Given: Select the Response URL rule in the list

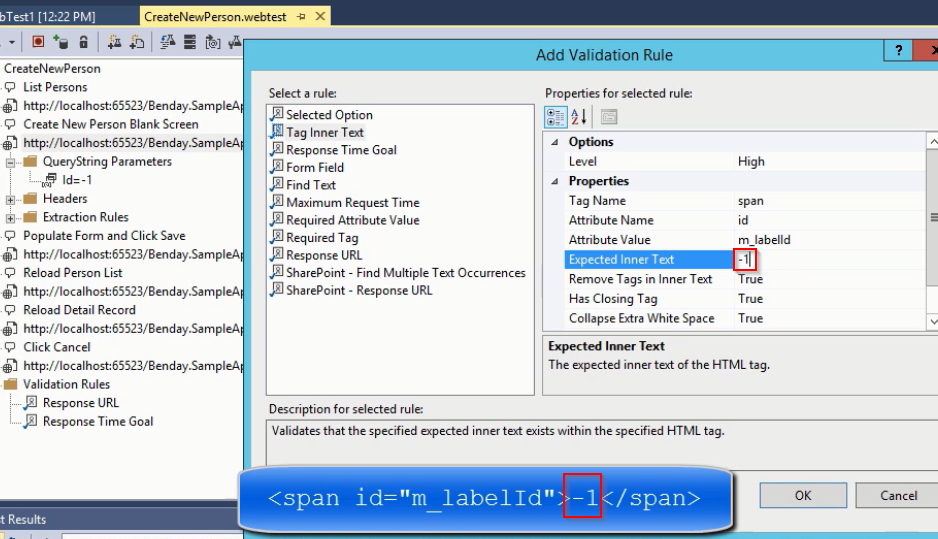Looking at the screenshot, I should pyautogui.click(x=324, y=255).
